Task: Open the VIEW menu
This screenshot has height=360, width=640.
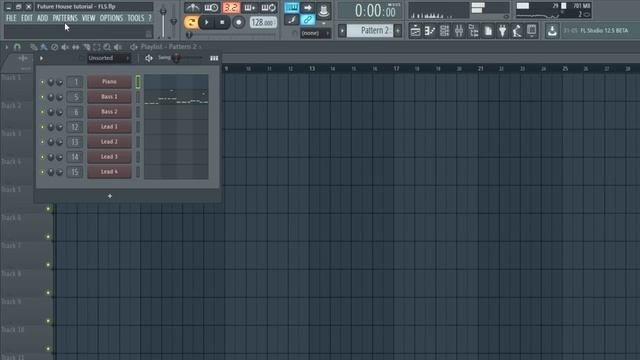Action: tap(89, 18)
